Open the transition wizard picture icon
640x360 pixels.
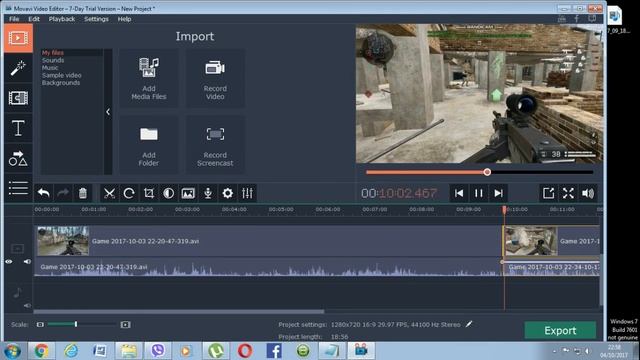point(188,193)
